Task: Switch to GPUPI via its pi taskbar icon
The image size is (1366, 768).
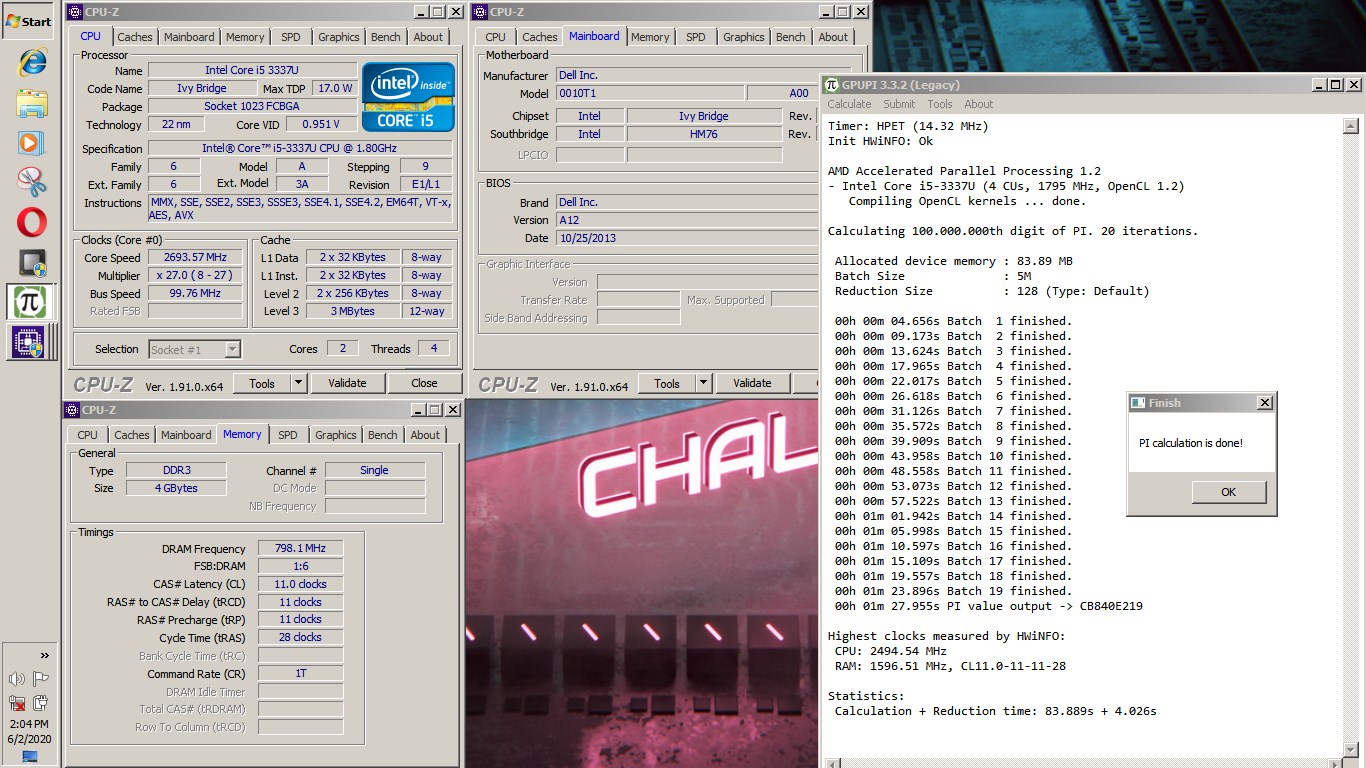Action: click(x=30, y=302)
